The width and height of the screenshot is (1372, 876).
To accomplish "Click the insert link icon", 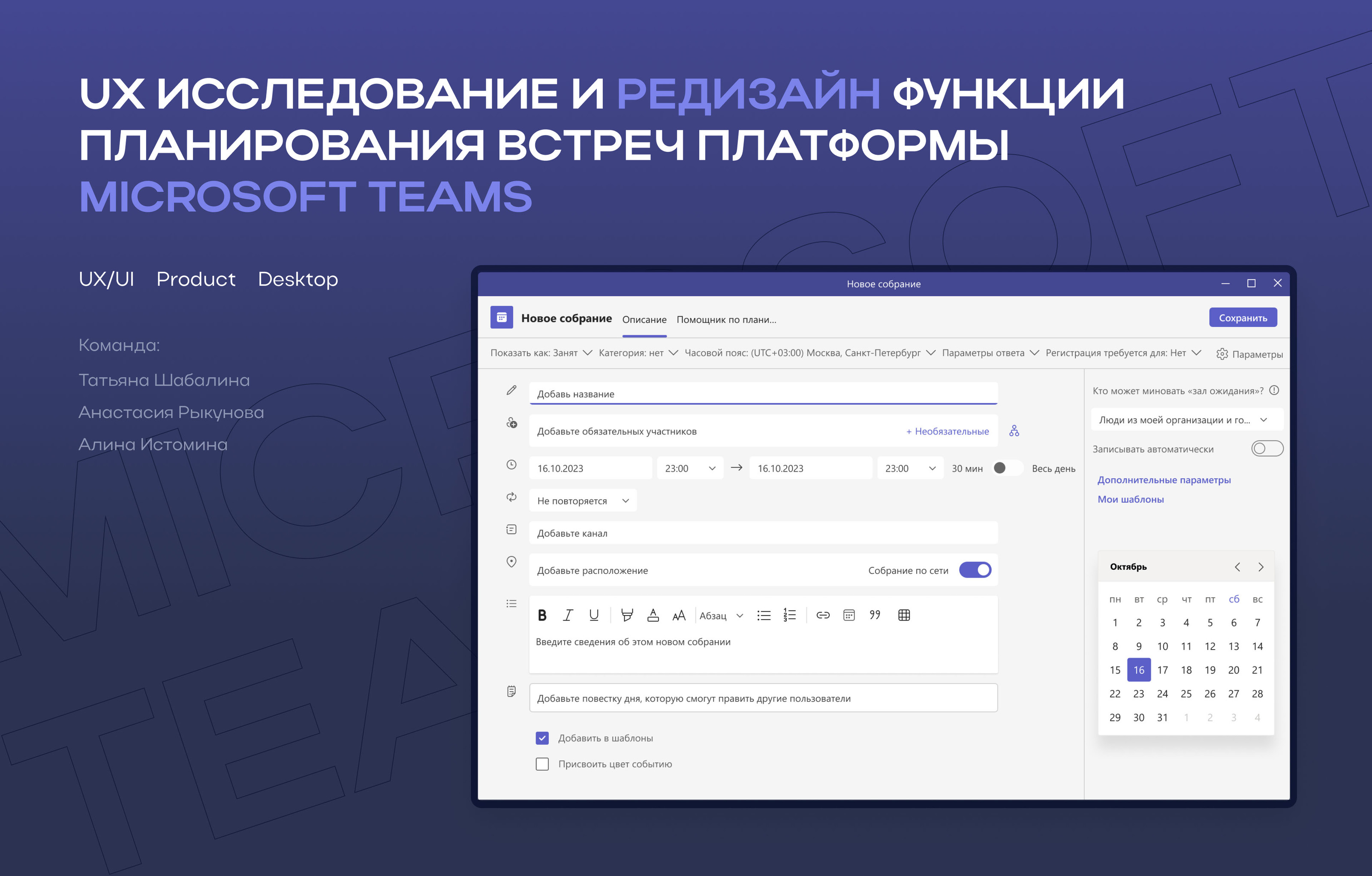I will tap(823, 615).
